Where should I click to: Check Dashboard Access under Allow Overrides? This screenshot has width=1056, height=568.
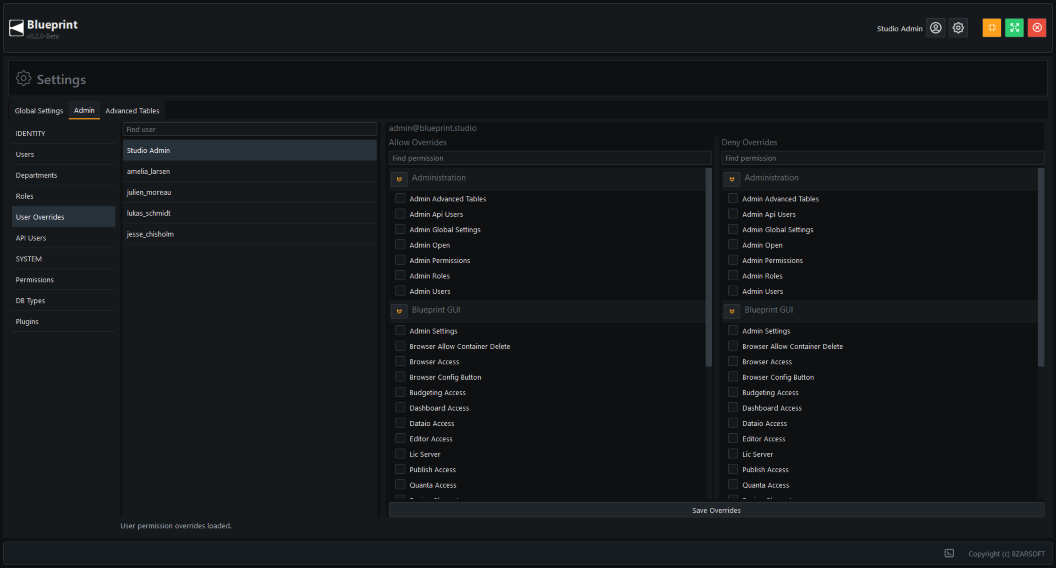[400, 408]
